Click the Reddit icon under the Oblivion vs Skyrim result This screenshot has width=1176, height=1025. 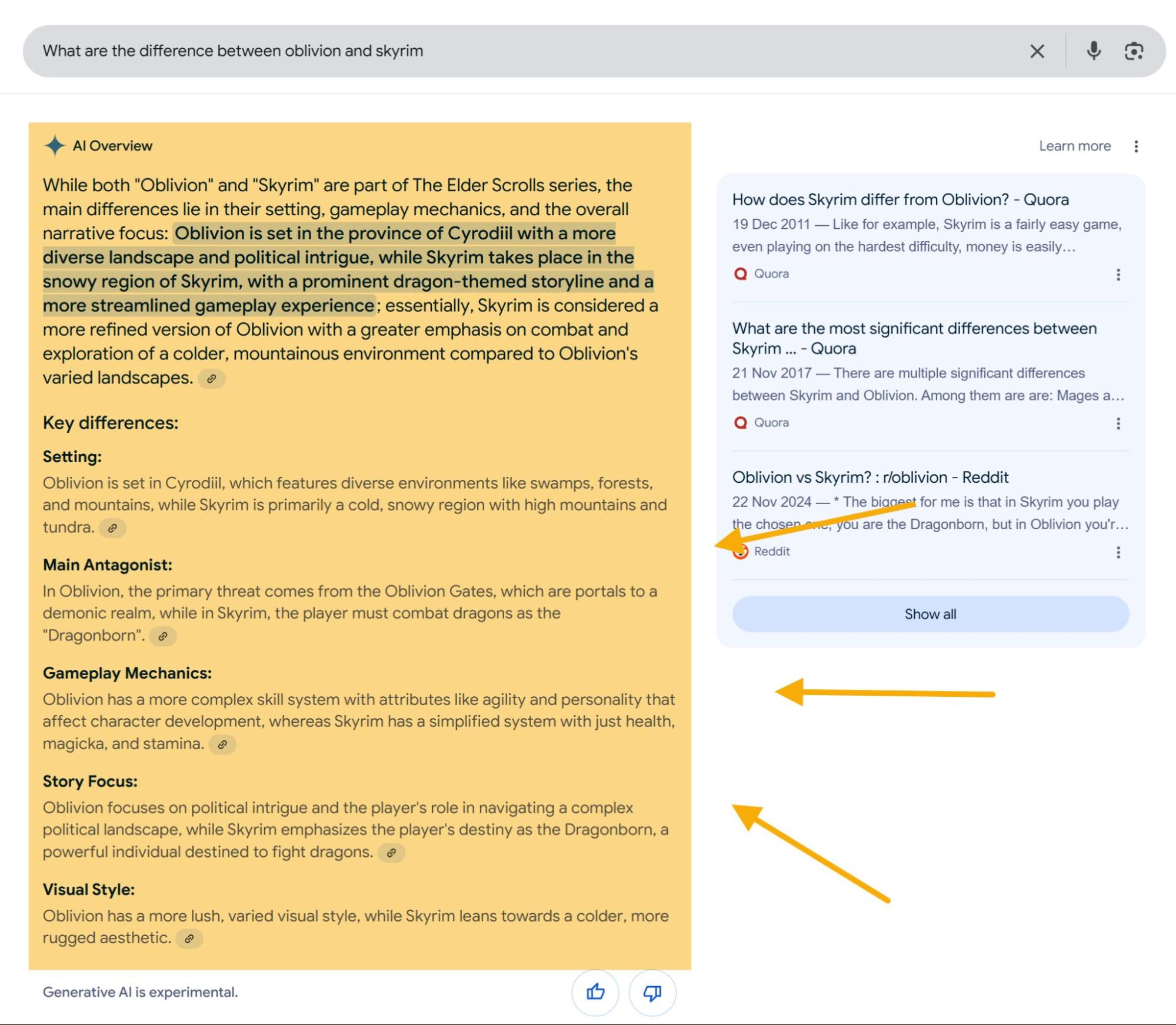click(741, 551)
